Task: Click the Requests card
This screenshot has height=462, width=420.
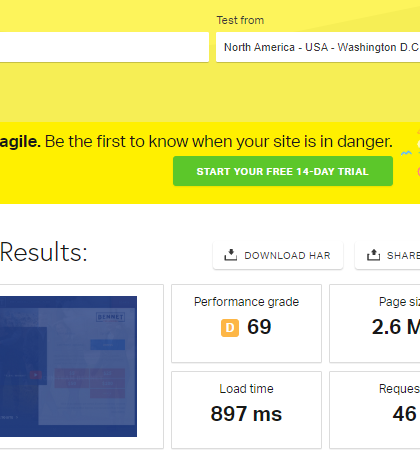Action: 375,410
